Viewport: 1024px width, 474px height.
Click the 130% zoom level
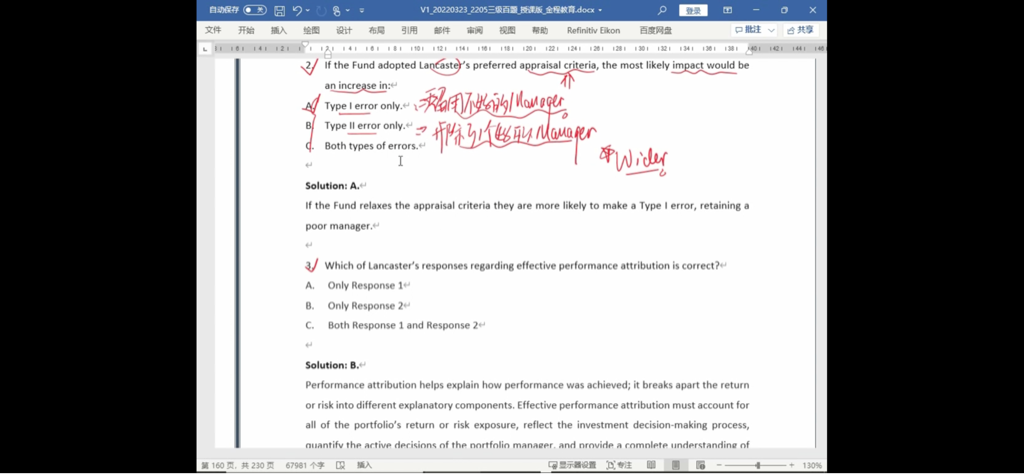pyautogui.click(x=812, y=466)
